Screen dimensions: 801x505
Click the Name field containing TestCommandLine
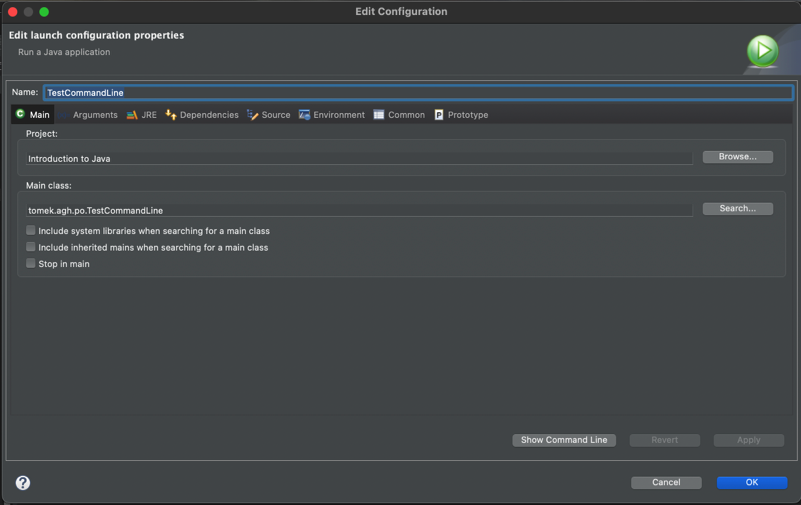click(x=418, y=93)
